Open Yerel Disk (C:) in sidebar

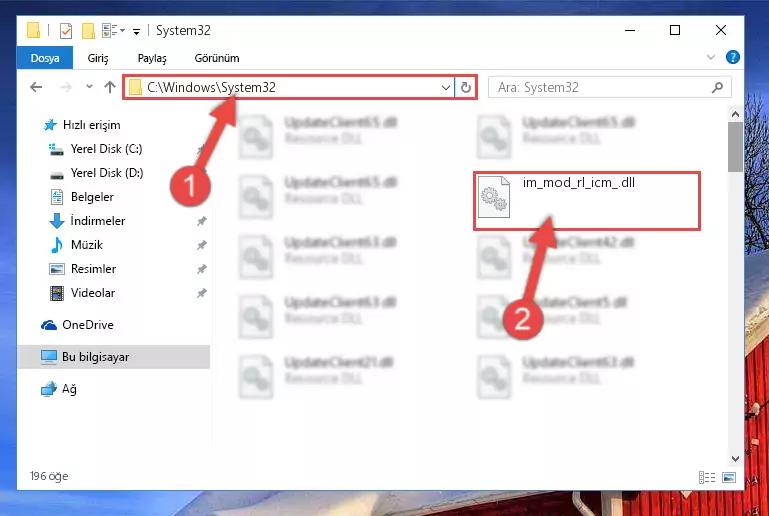[x=106, y=149]
